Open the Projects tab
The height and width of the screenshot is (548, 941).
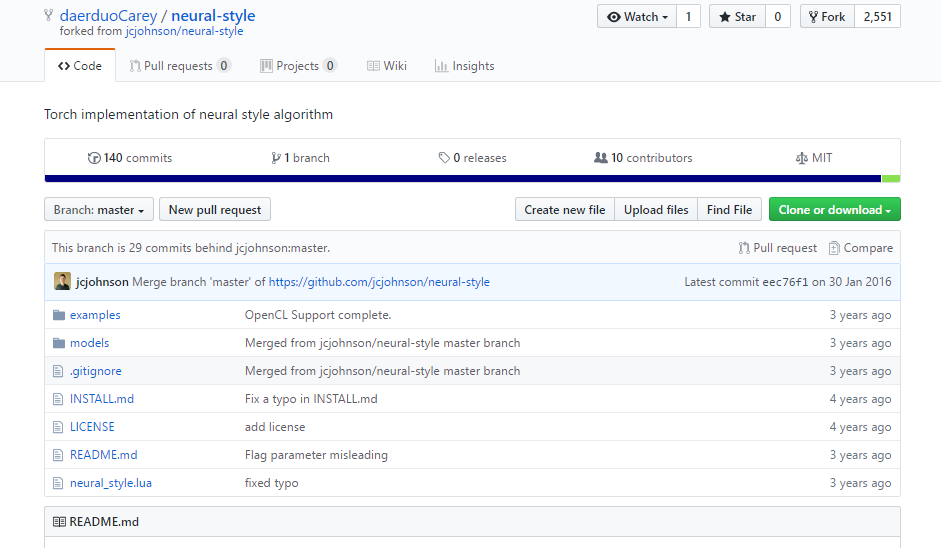tap(298, 66)
